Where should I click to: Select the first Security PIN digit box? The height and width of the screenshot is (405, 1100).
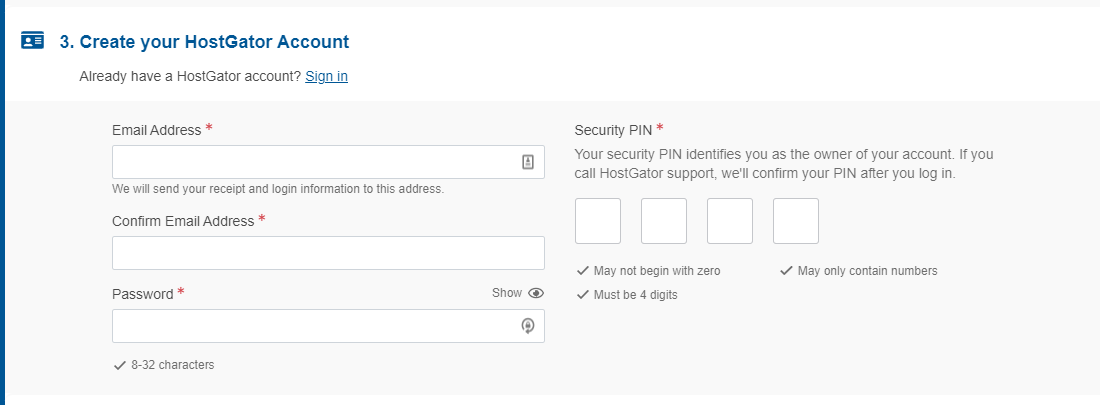pos(598,221)
